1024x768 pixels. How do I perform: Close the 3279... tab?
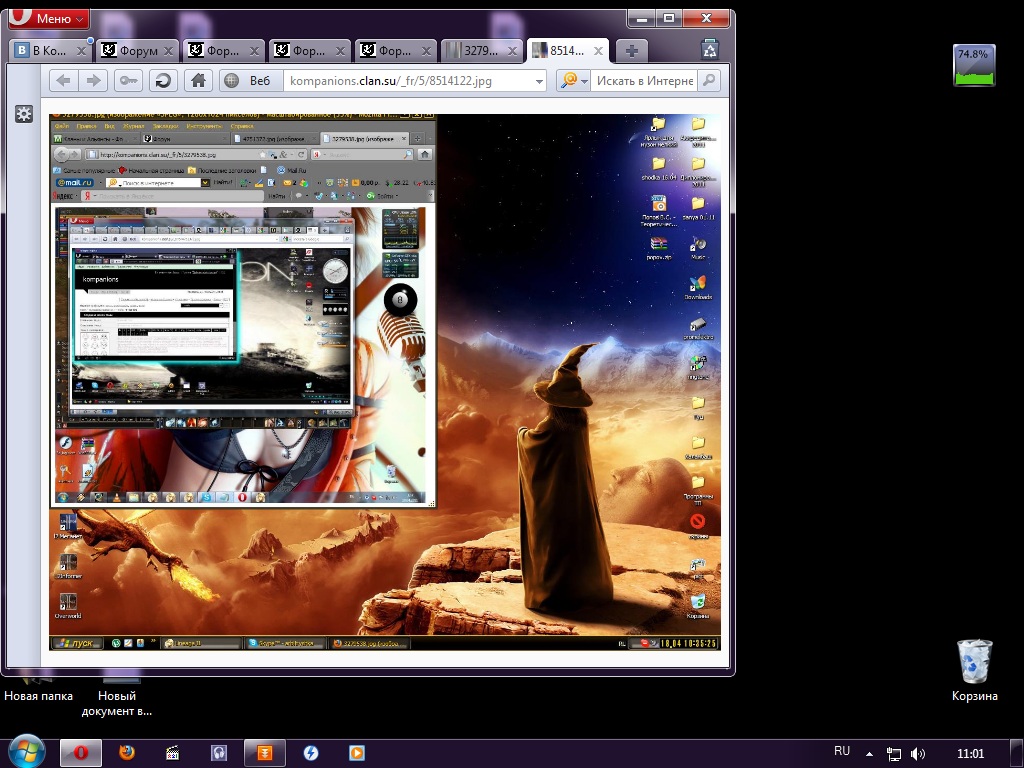coord(513,51)
